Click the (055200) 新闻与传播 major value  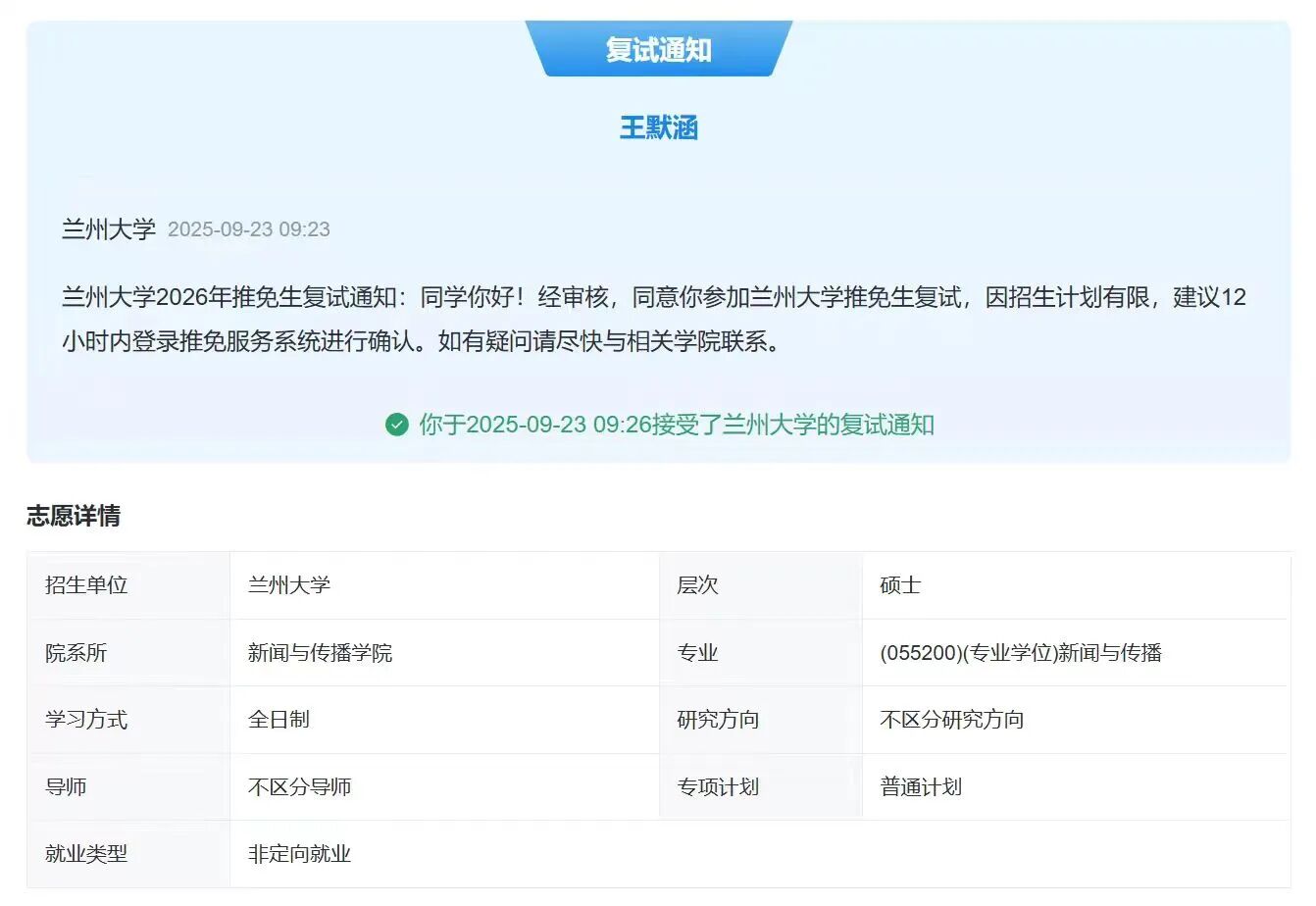pos(1020,653)
